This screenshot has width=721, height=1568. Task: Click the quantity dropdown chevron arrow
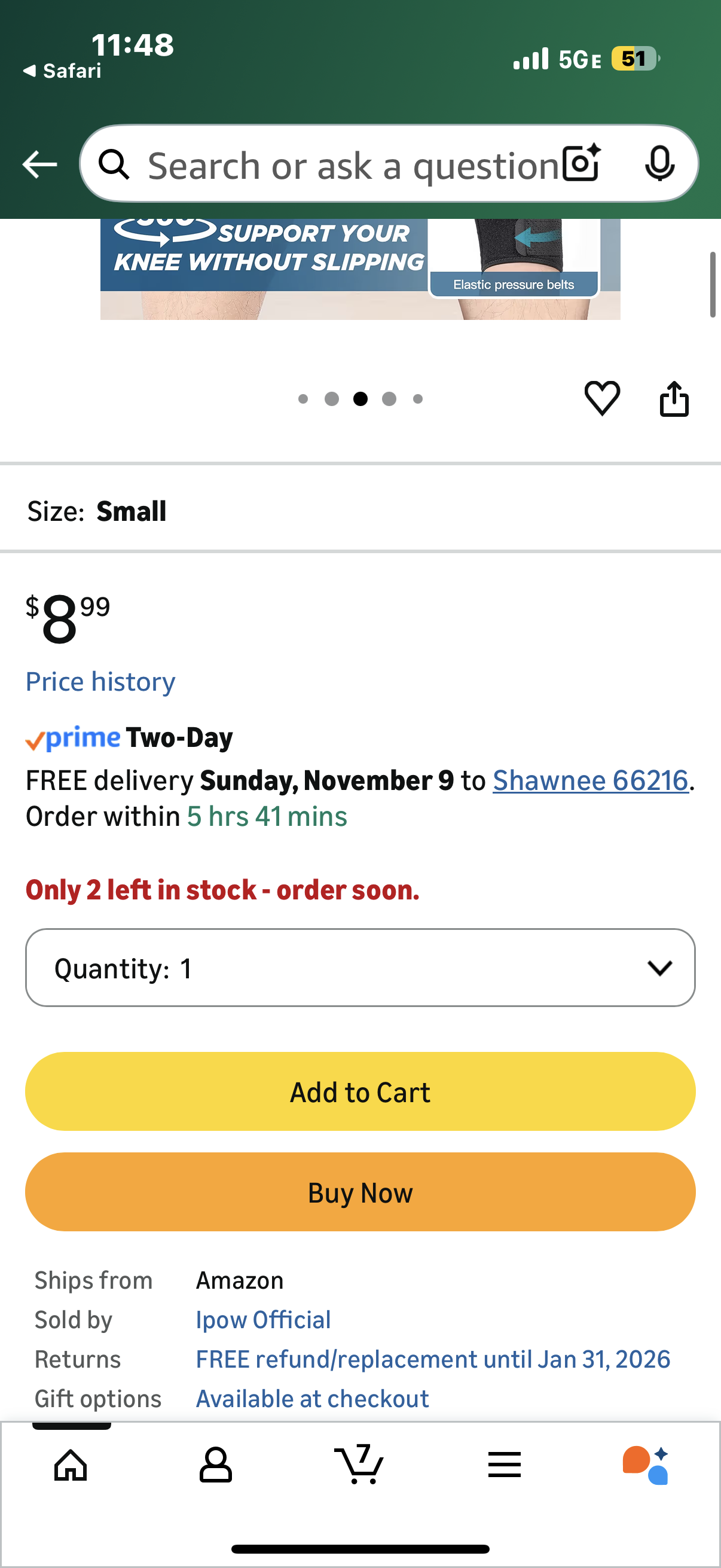point(659,968)
